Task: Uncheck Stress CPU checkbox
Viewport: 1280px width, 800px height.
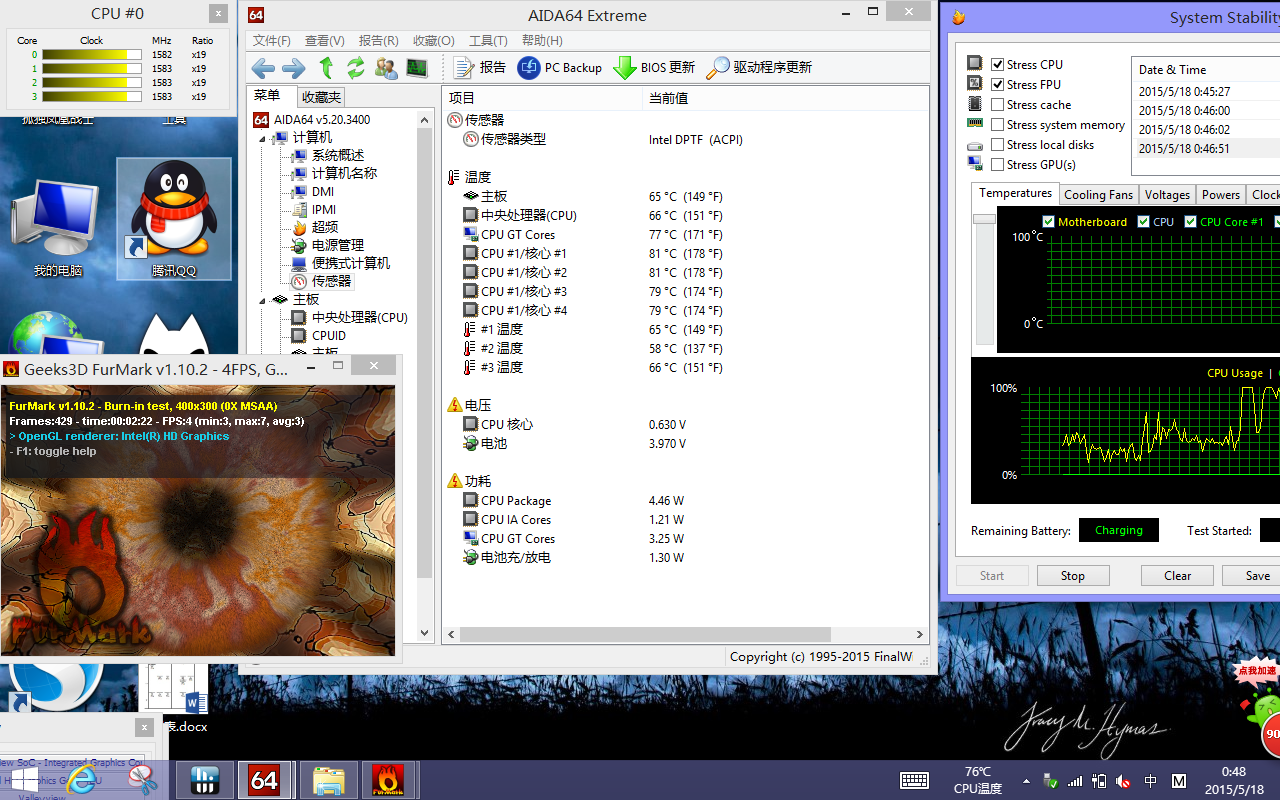Action: pos(997,64)
